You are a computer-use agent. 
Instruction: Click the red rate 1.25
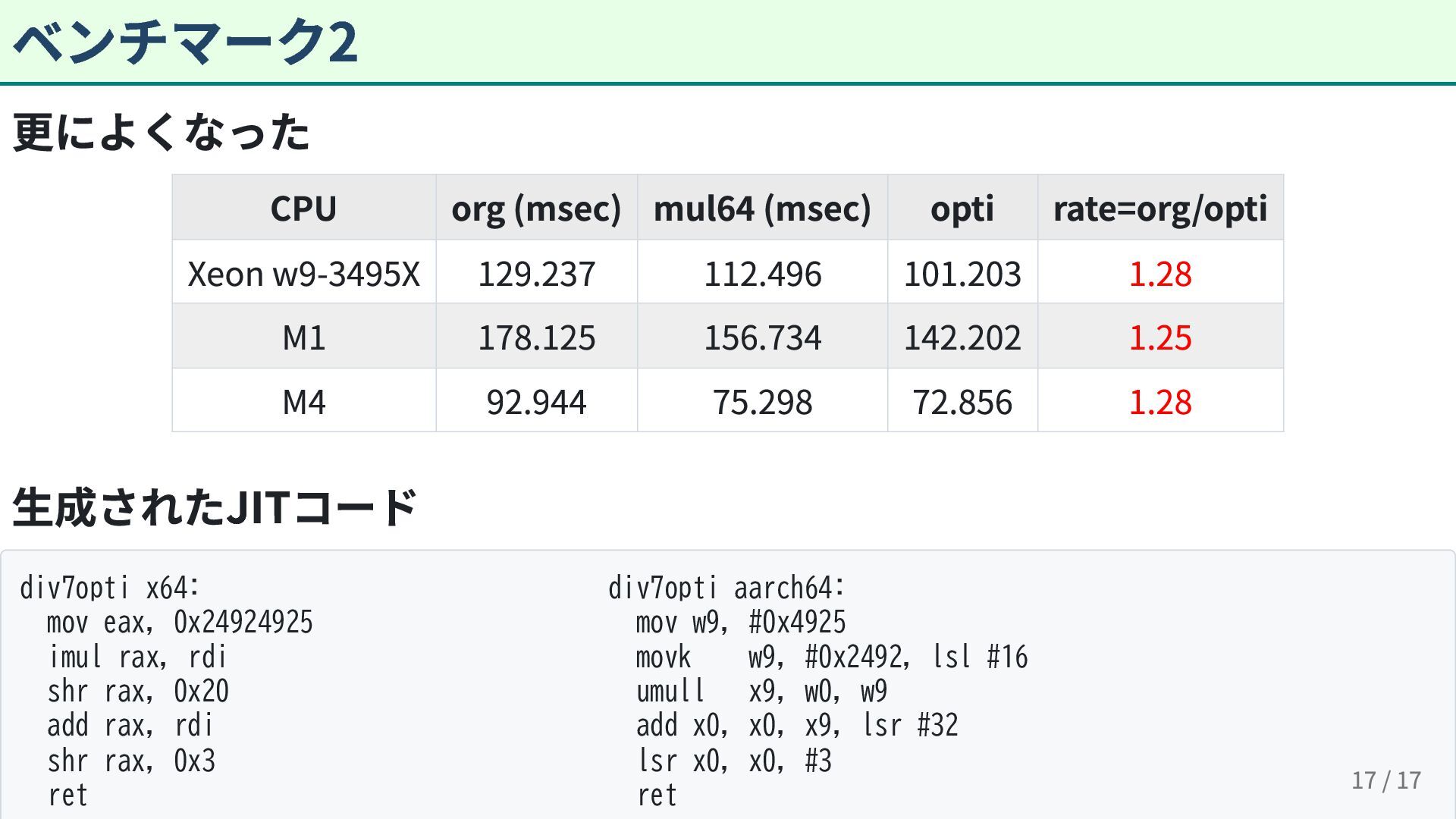[1160, 337]
